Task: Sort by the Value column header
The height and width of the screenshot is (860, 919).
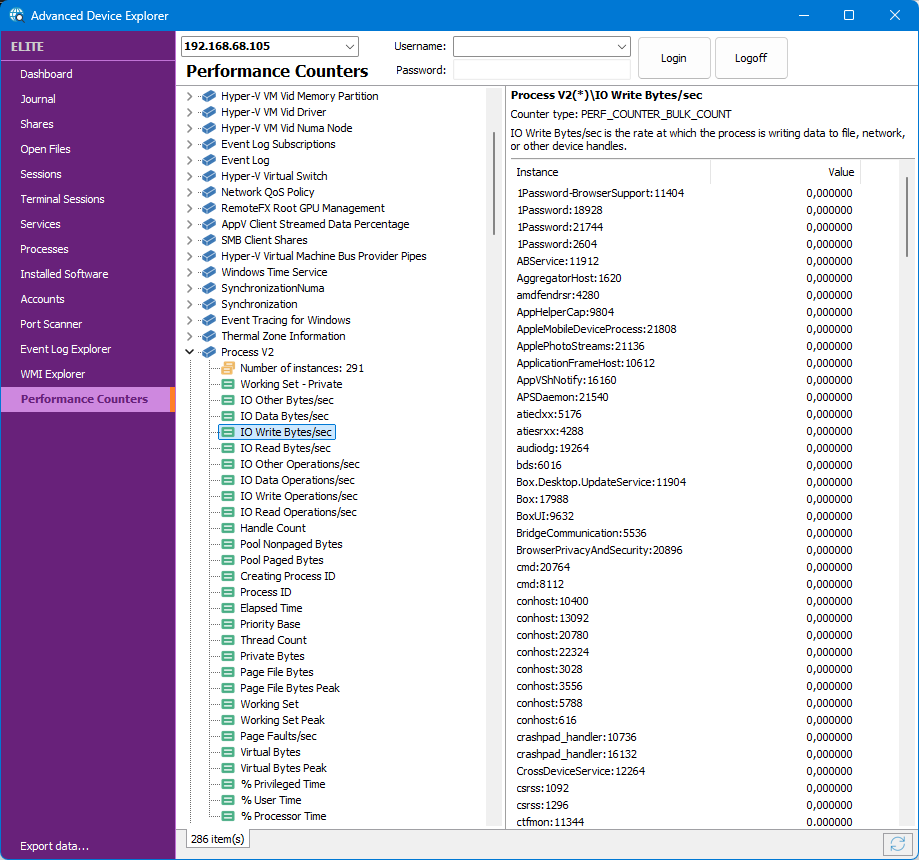Action: 785,172
